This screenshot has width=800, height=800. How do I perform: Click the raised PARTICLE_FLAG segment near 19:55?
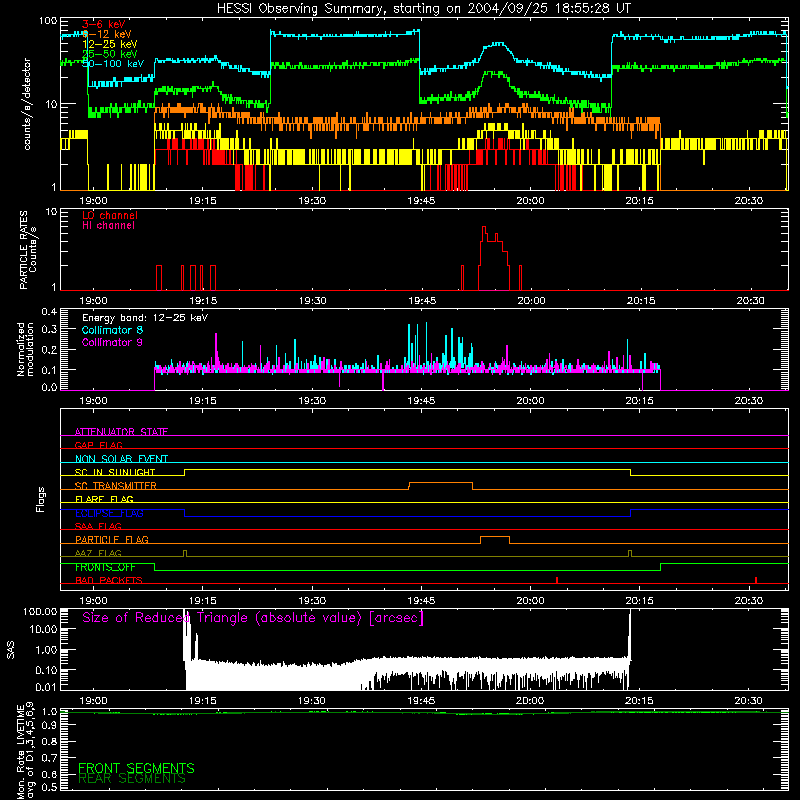click(495, 537)
